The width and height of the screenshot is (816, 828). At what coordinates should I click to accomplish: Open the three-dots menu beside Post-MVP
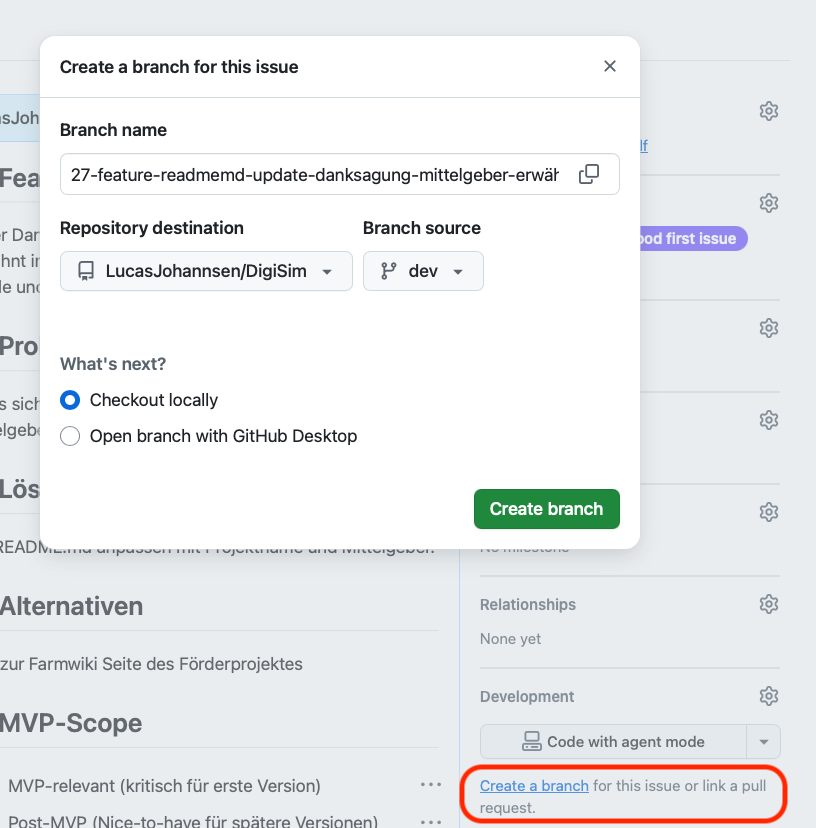point(431,822)
